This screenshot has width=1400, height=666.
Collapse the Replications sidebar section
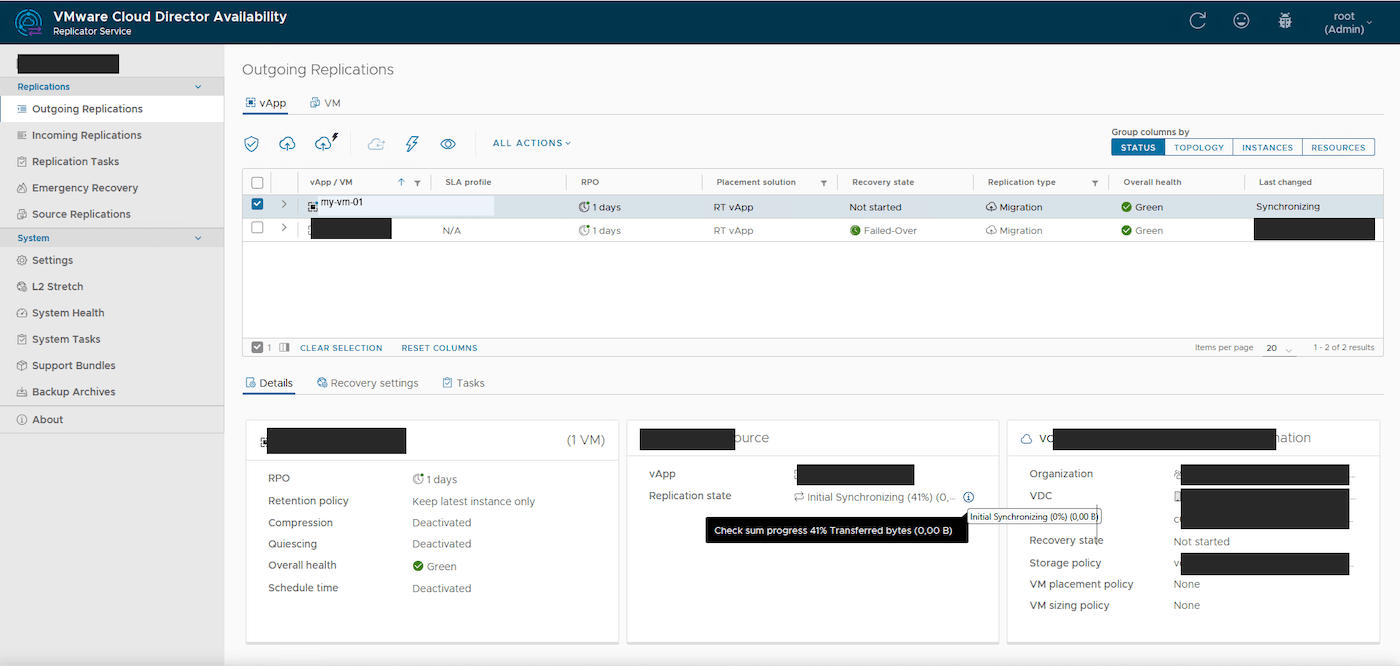(198, 87)
